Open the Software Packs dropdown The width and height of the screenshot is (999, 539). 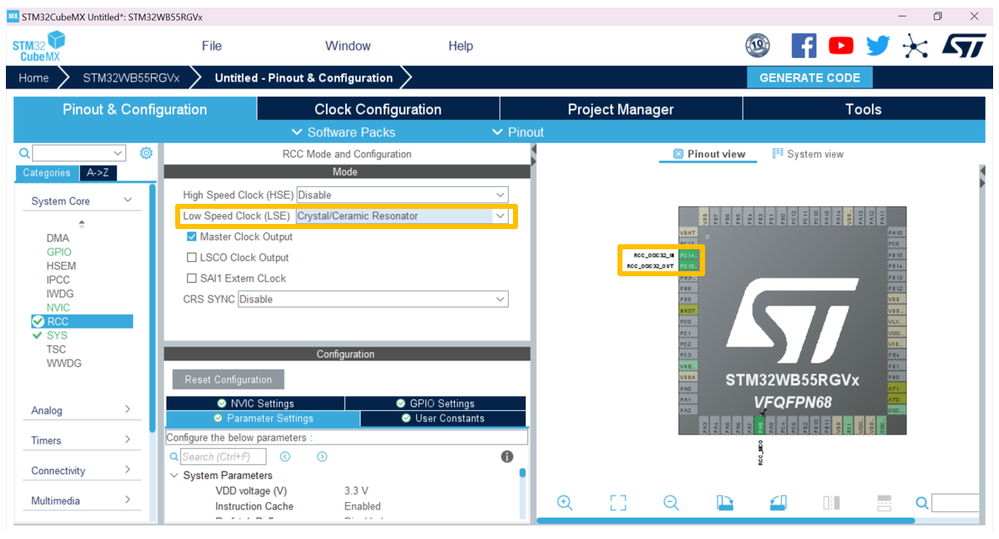point(343,133)
